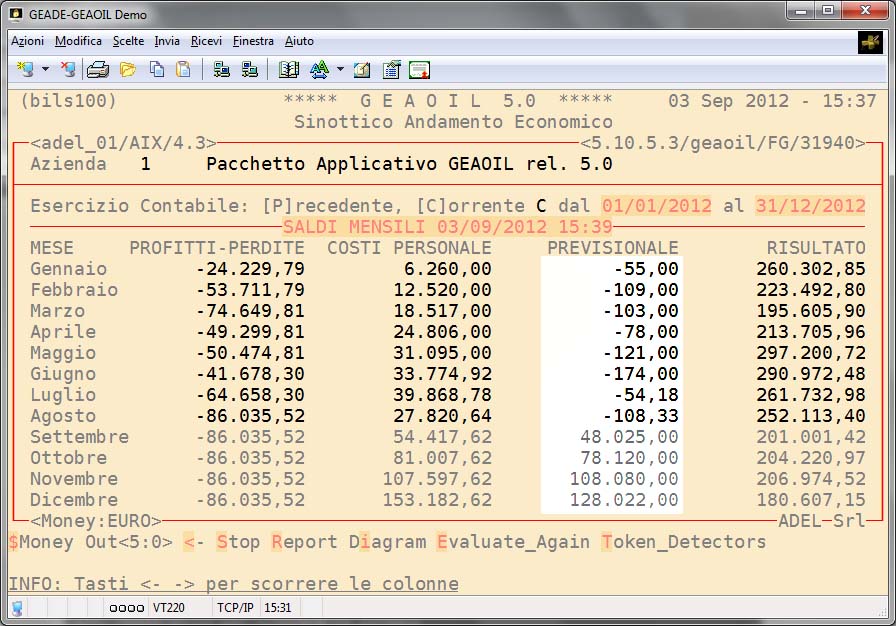Viewport: 896px width, 626px height.
Task: Open the Finestra menu
Action: click(253, 41)
